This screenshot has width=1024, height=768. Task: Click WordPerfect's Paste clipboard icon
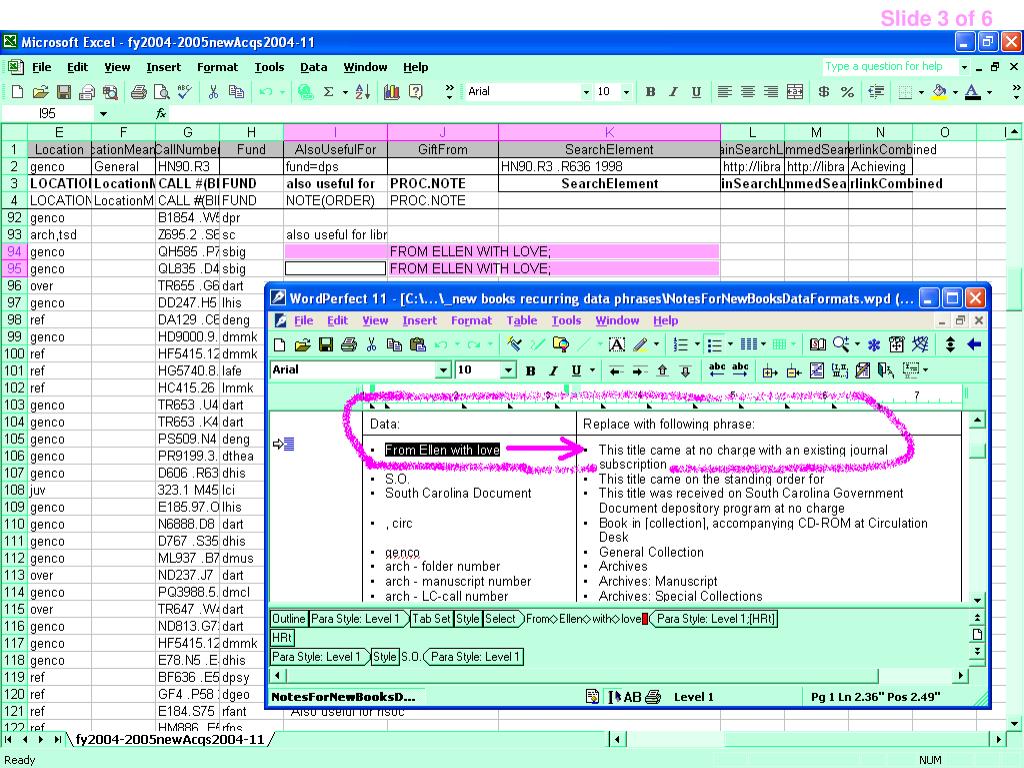click(x=418, y=345)
